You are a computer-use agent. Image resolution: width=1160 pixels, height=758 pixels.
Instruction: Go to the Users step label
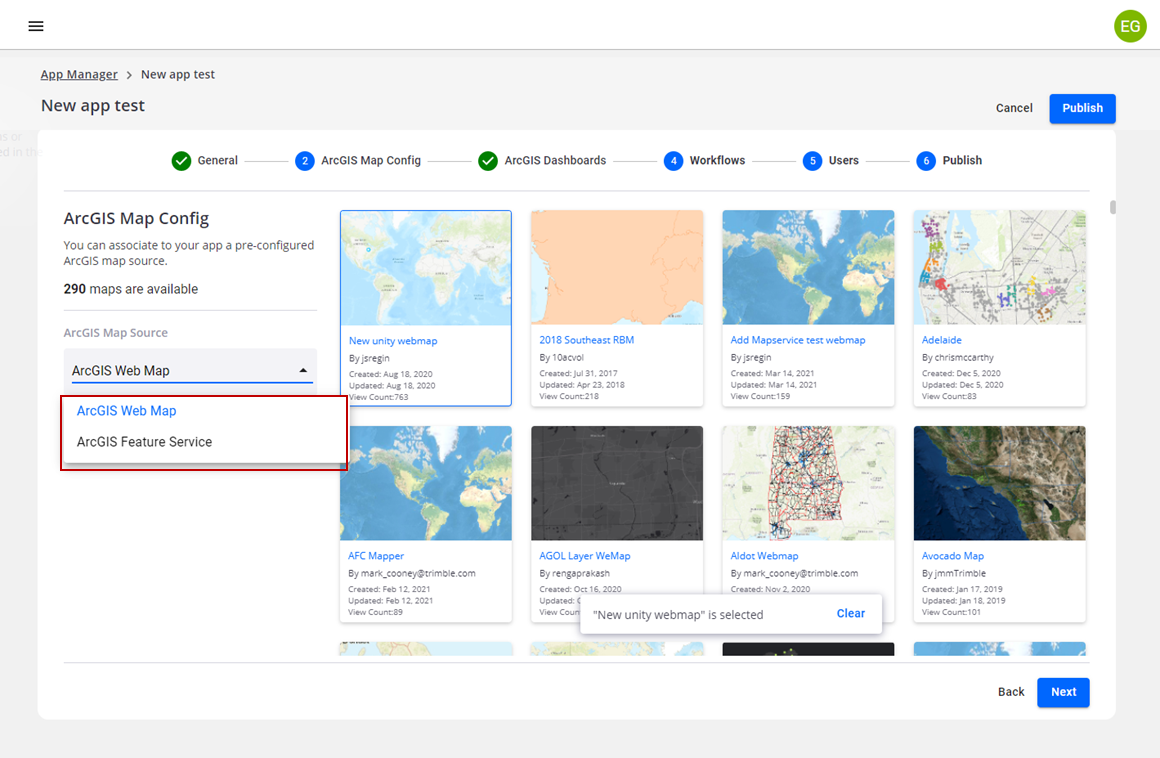click(843, 160)
